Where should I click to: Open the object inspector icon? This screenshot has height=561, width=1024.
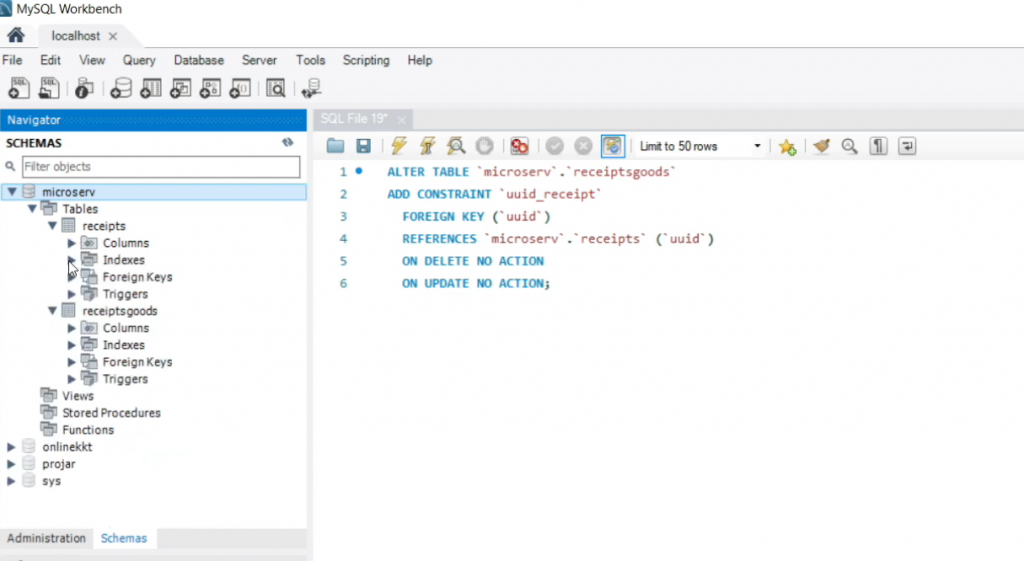click(x=84, y=88)
